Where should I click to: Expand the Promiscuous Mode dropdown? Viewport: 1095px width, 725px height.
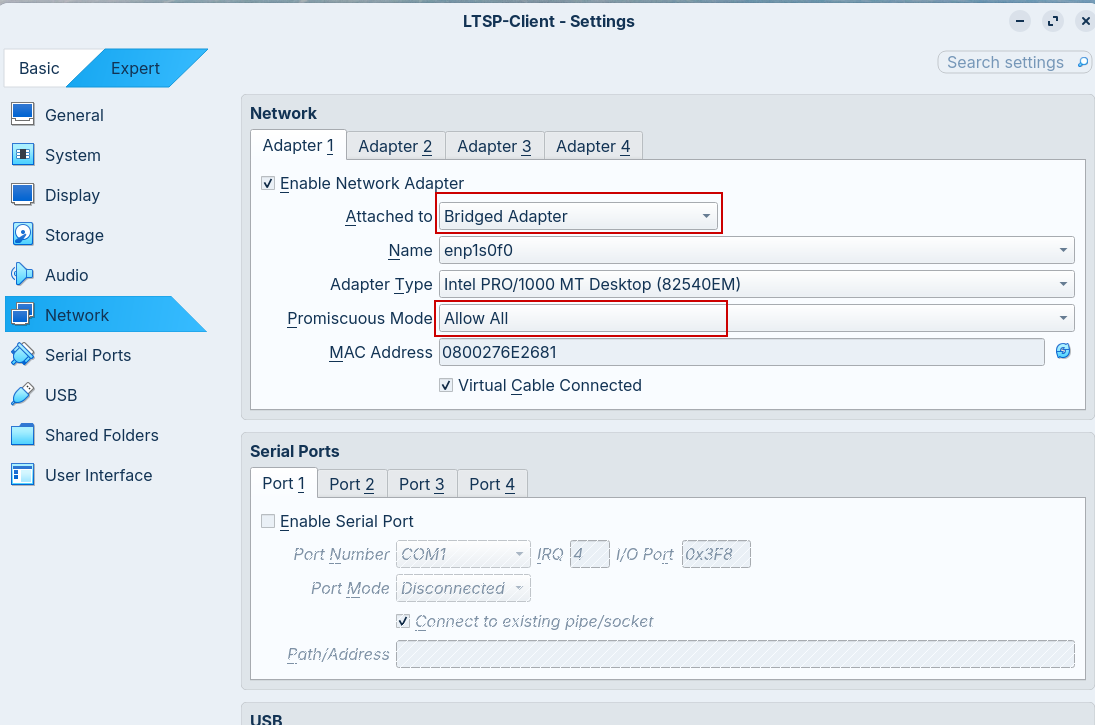[x=756, y=318]
